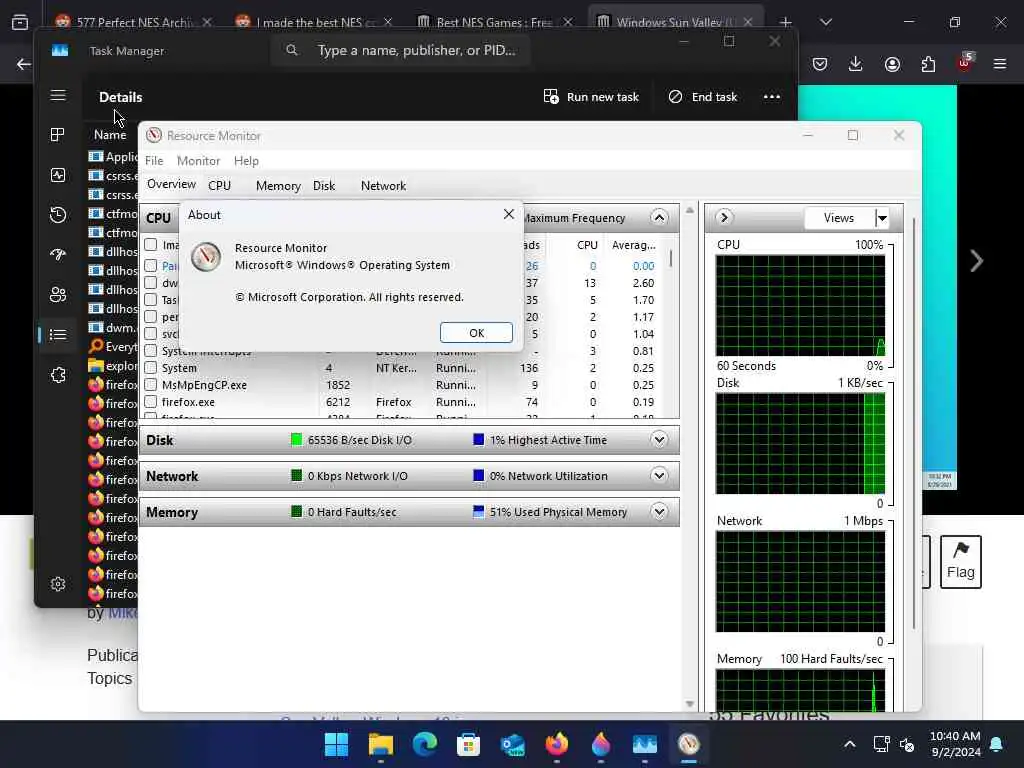Viewport: 1024px width, 768px height.
Task: Open Firefox application hamburger menu
Action: click(x=1000, y=64)
